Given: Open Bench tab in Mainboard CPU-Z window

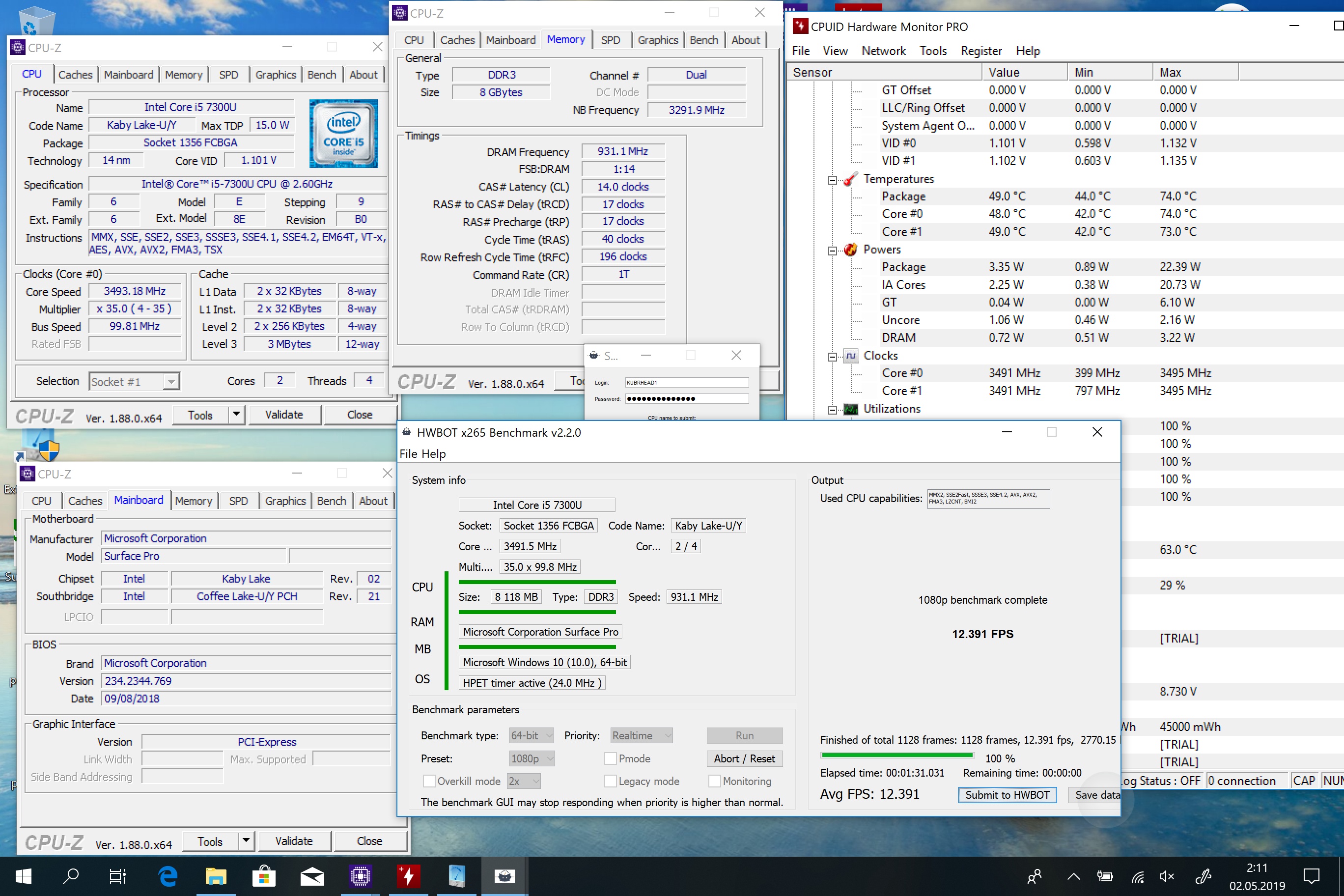Looking at the screenshot, I should tap(332, 501).
